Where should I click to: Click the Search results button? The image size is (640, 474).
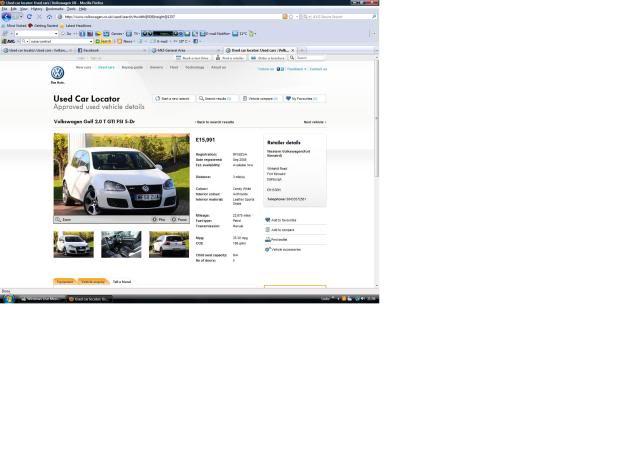pyautogui.click(x=216, y=98)
